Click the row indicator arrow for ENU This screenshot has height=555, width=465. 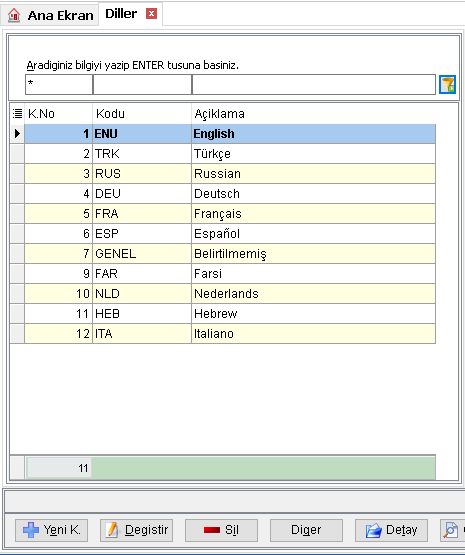[17, 134]
